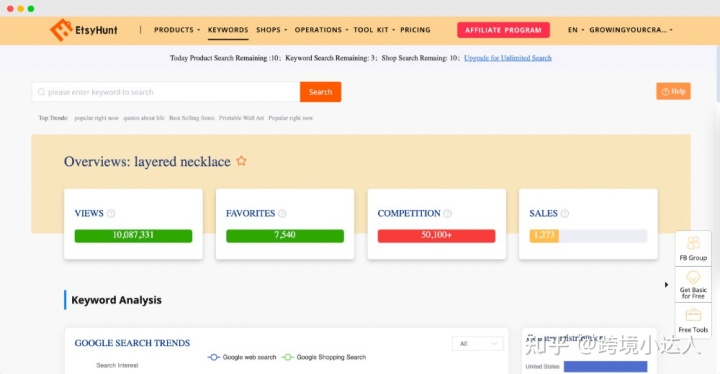Open the All trends filter dropdown
Screen dimensions: 720x374
478,344
